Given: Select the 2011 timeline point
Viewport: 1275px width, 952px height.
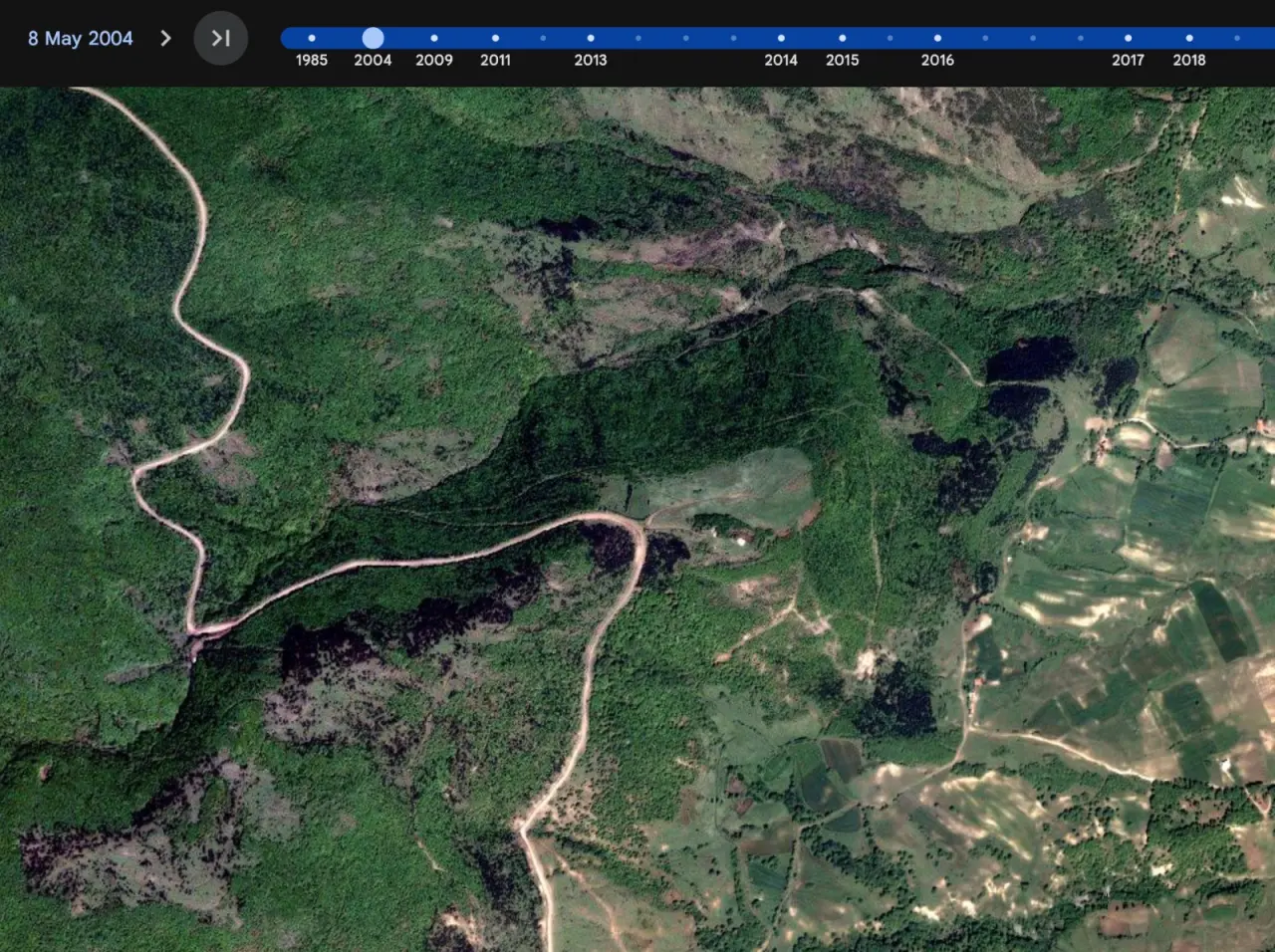Looking at the screenshot, I should 495,38.
